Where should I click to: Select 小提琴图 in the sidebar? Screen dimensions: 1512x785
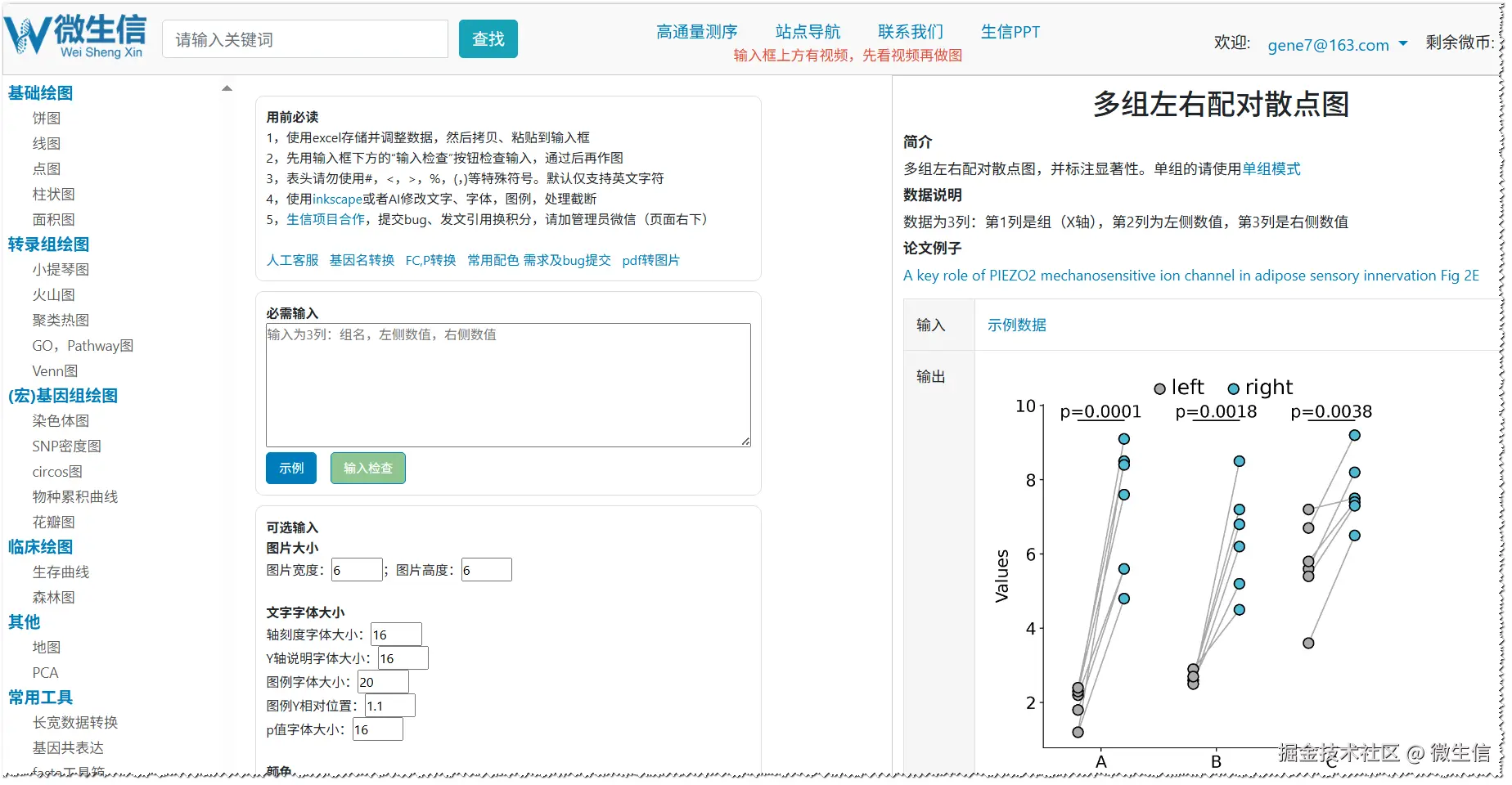point(61,270)
